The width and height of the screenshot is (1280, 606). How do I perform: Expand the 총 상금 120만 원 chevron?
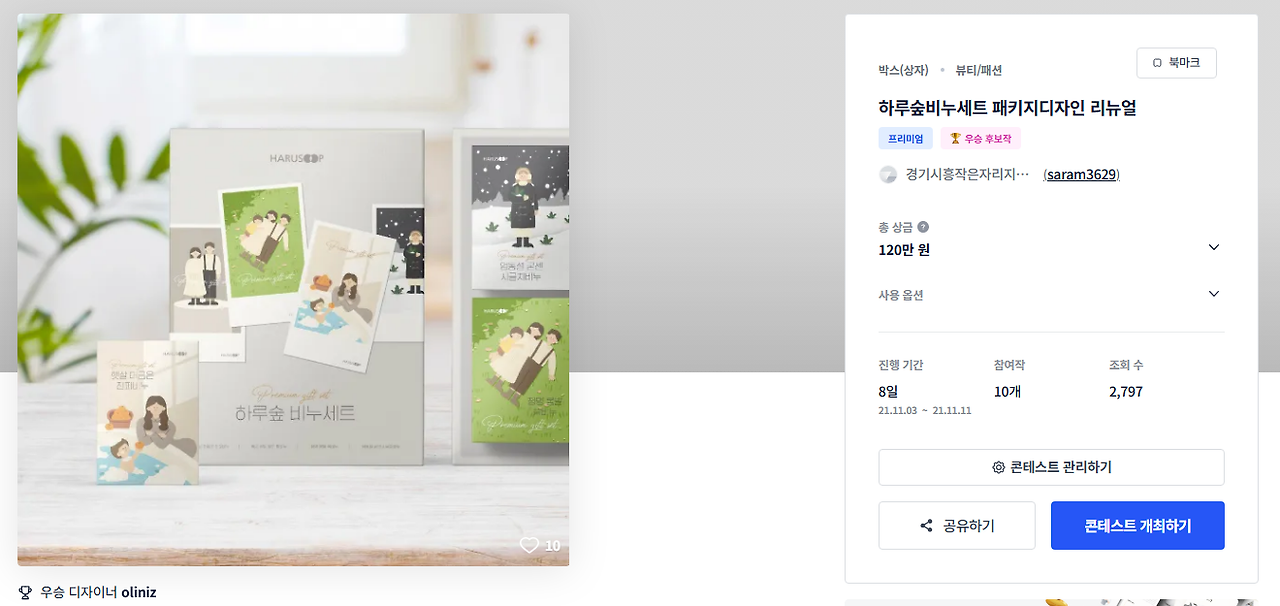[x=1214, y=247]
